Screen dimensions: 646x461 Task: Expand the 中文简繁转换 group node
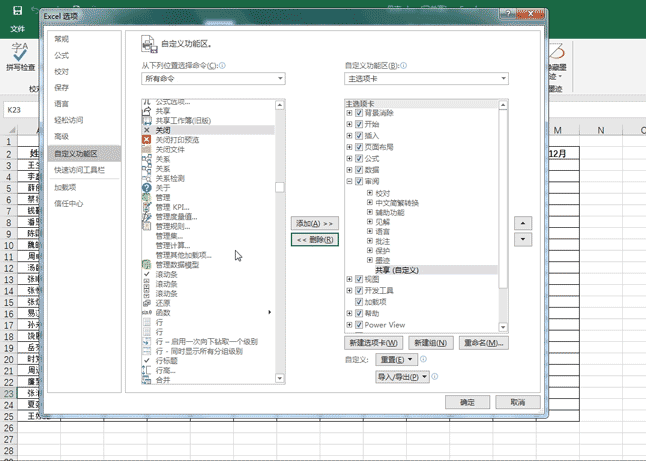pos(370,202)
